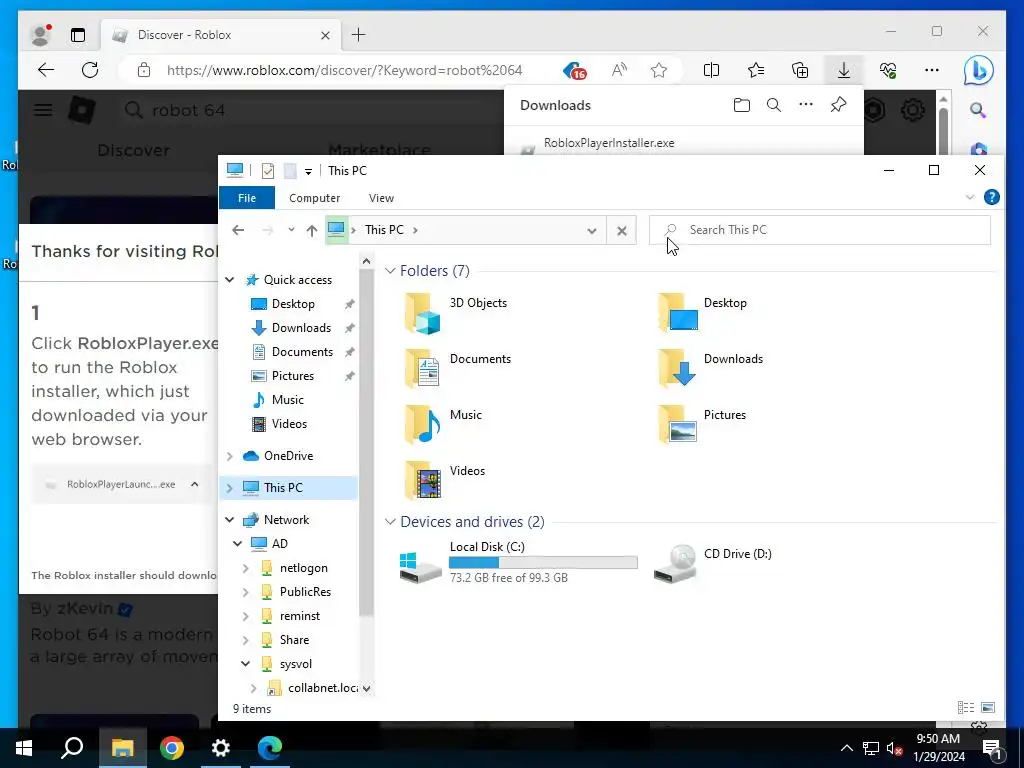Refresh the Roblox page in Edge
The width and height of the screenshot is (1024, 768).
tap(90, 70)
